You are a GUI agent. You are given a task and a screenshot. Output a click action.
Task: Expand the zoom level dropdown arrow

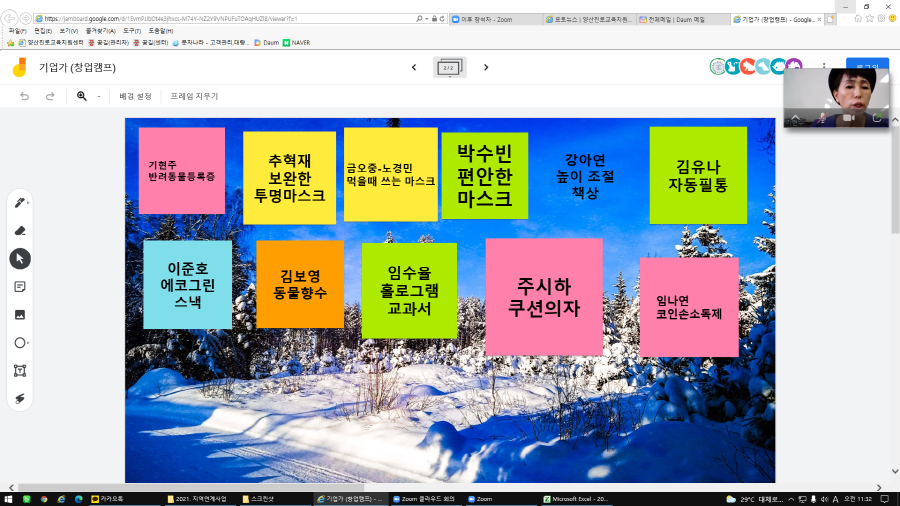pyautogui.click(x=99, y=96)
